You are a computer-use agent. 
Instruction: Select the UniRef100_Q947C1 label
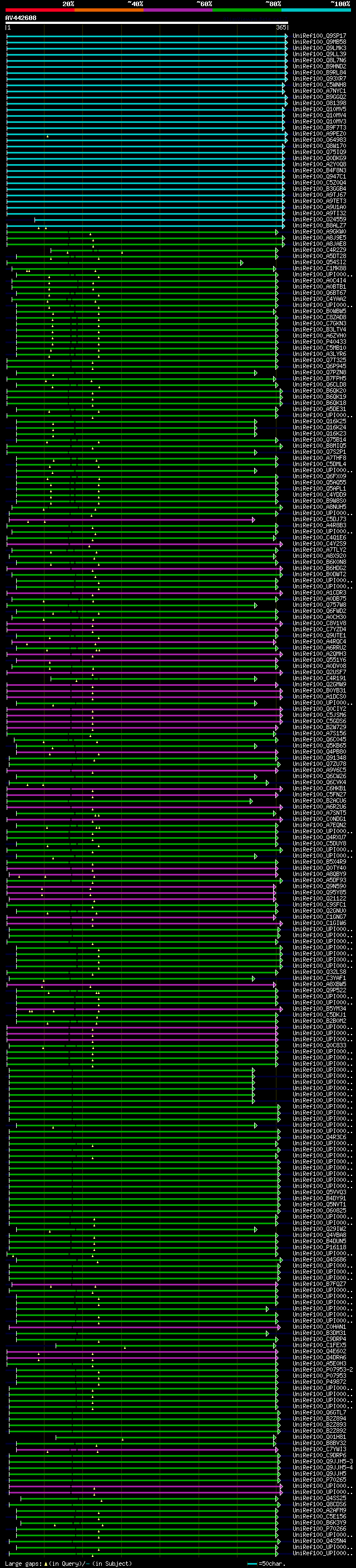click(x=319, y=176)
